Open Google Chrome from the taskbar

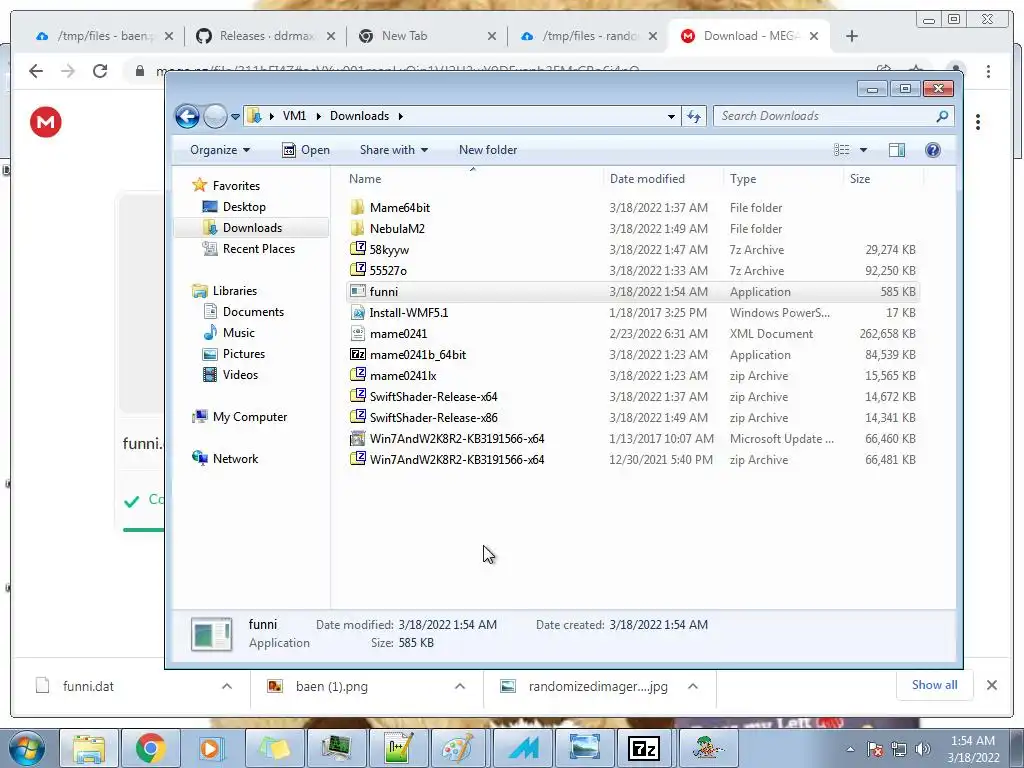(x=150, y=748)
